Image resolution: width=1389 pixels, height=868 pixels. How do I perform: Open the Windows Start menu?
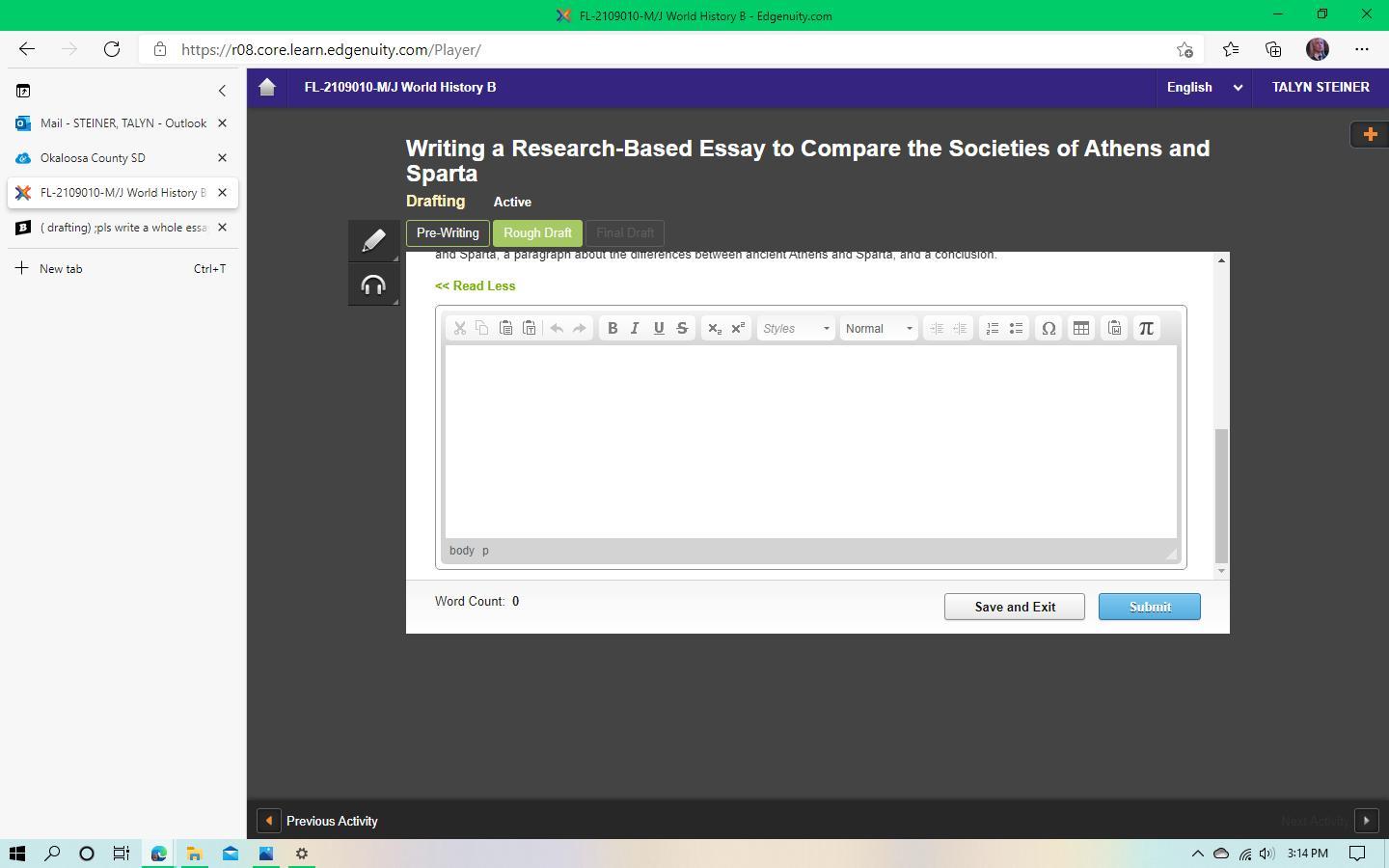tap(16, 854)
